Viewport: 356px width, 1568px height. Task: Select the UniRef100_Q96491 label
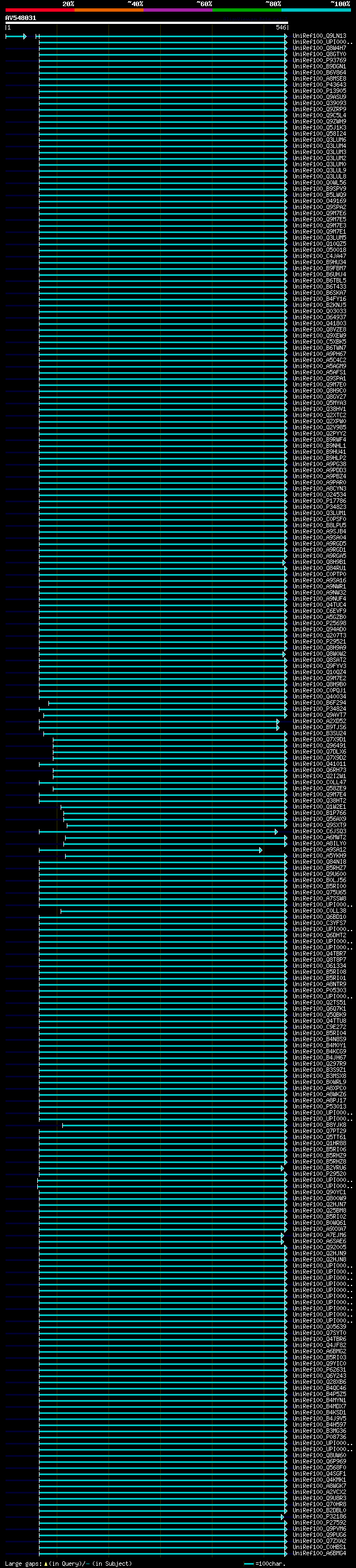(319, 746)
